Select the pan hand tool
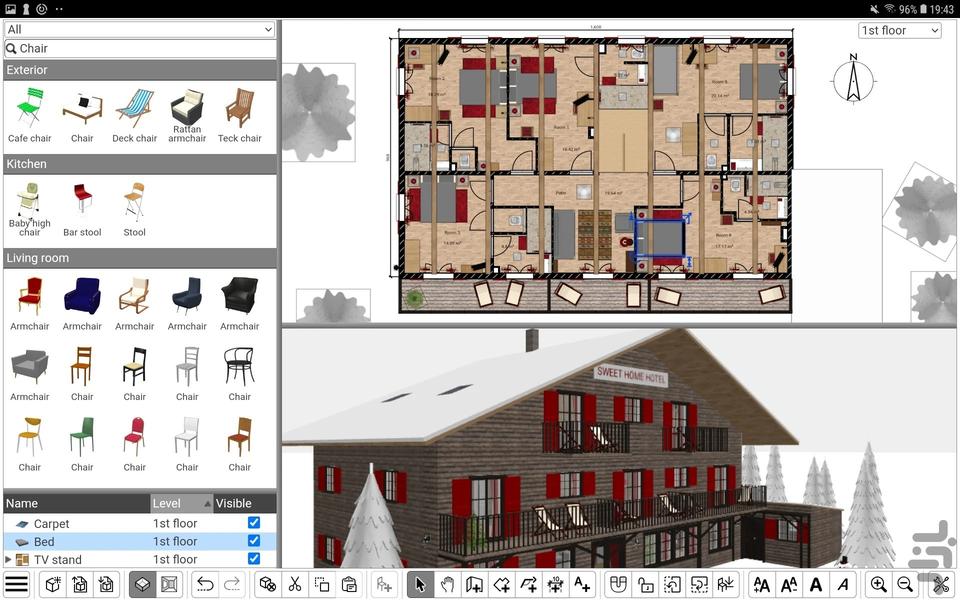The height and width of the screenshot is (600, 960). click(x=447, y=584)
